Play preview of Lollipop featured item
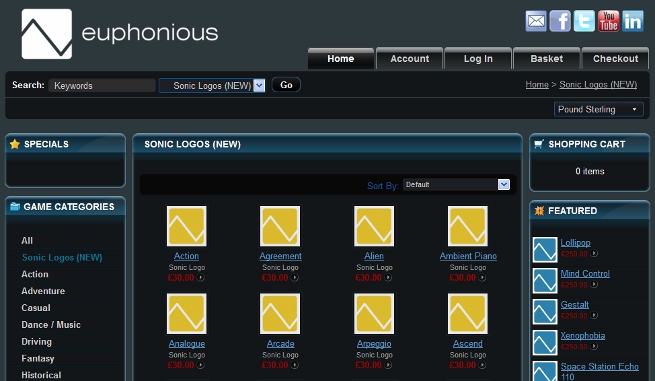 [594, 253]
